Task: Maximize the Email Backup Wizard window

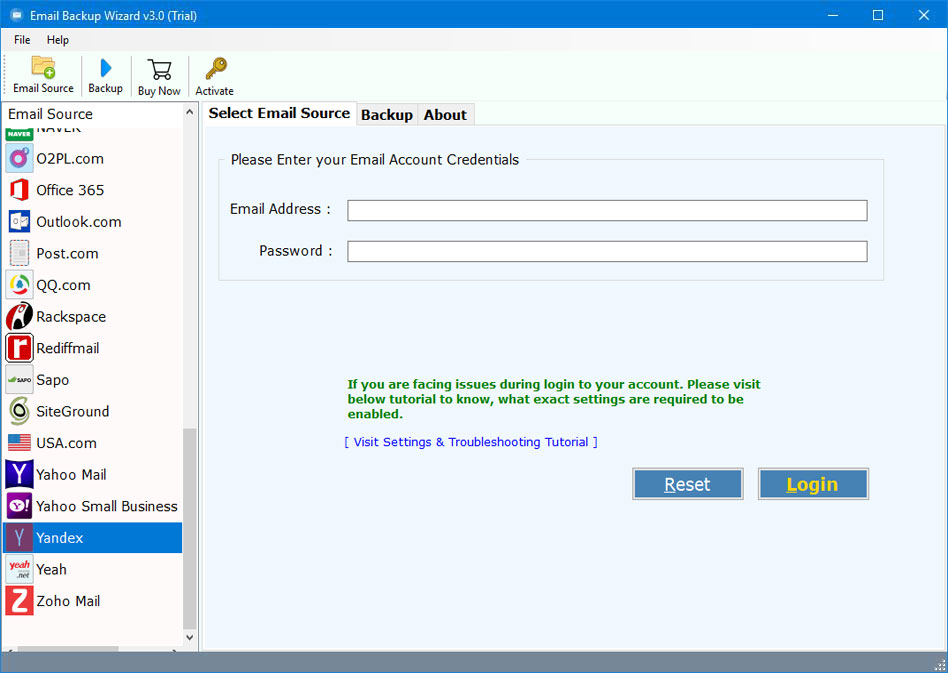Action: click(878, 15)
